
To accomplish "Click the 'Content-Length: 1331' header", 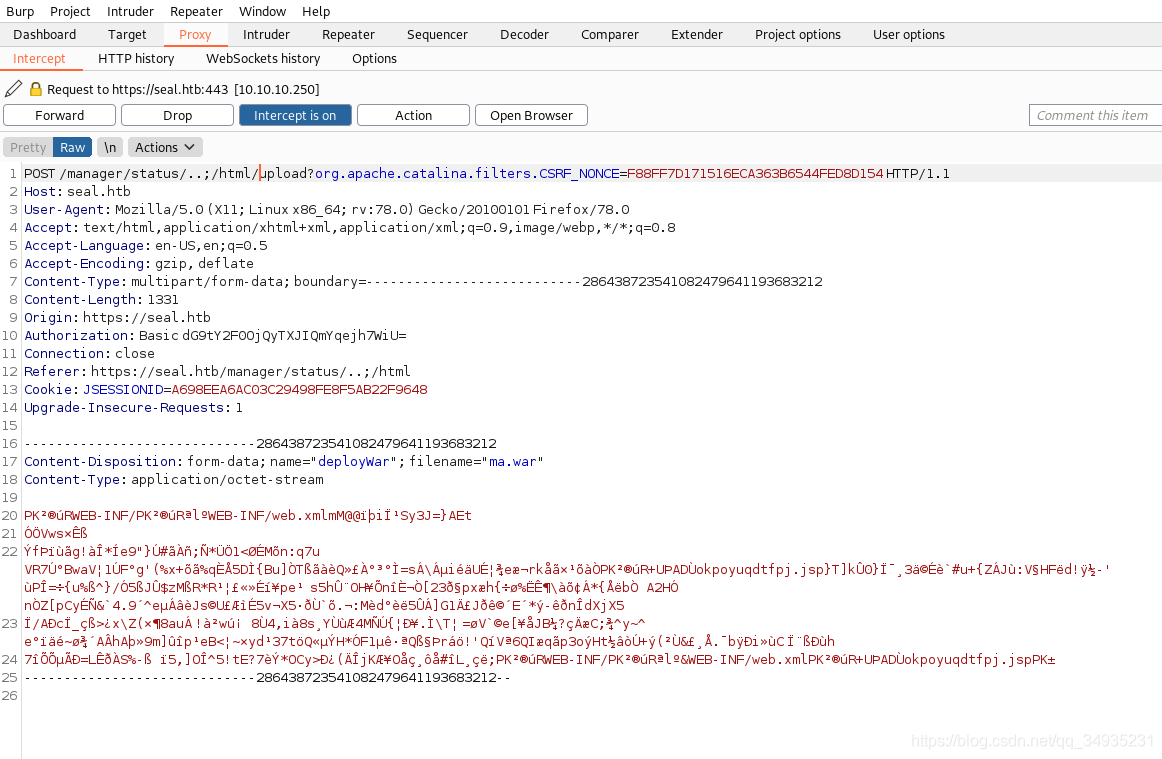I will [x=101, y=299].
